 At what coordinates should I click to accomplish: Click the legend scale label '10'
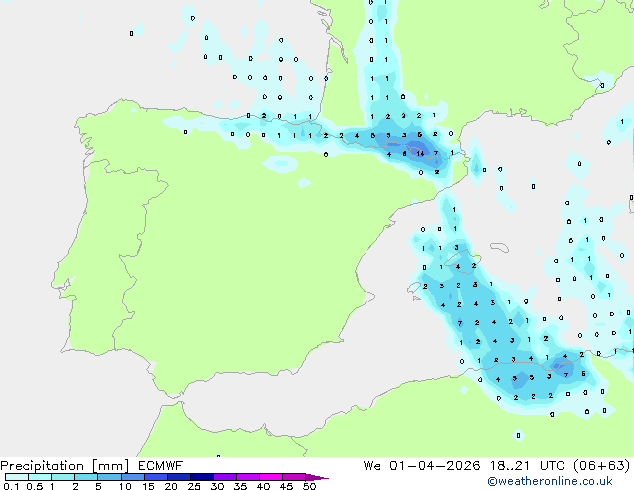(125, 486)
